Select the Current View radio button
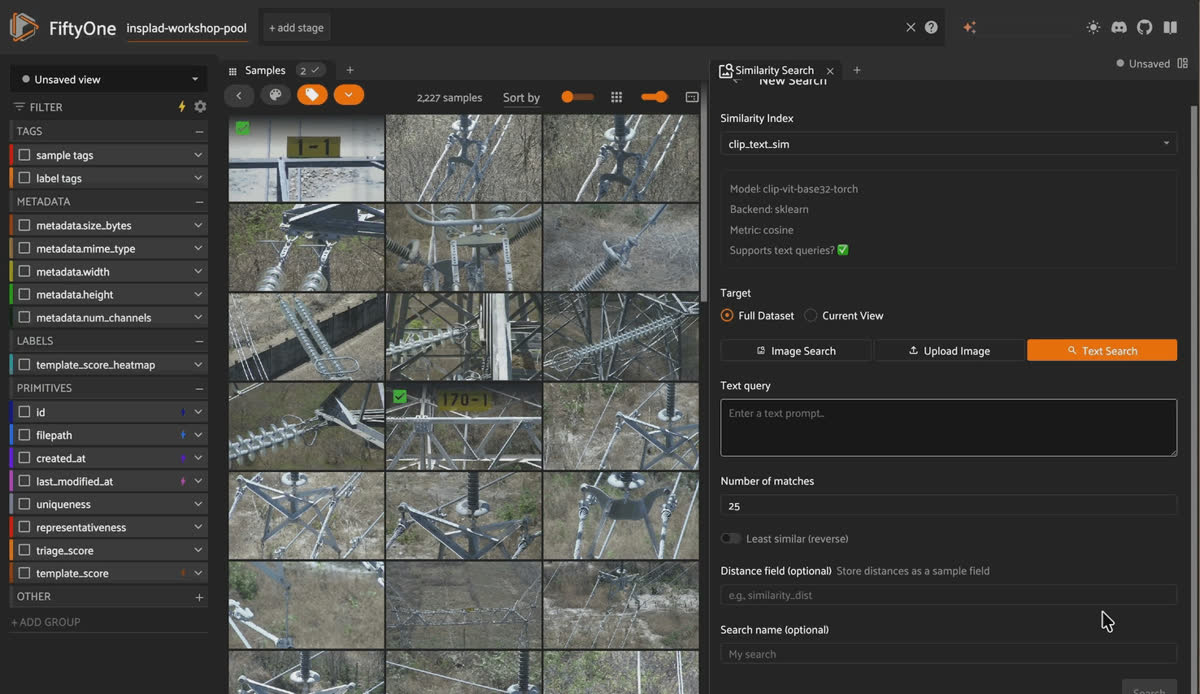 [811, 315]
